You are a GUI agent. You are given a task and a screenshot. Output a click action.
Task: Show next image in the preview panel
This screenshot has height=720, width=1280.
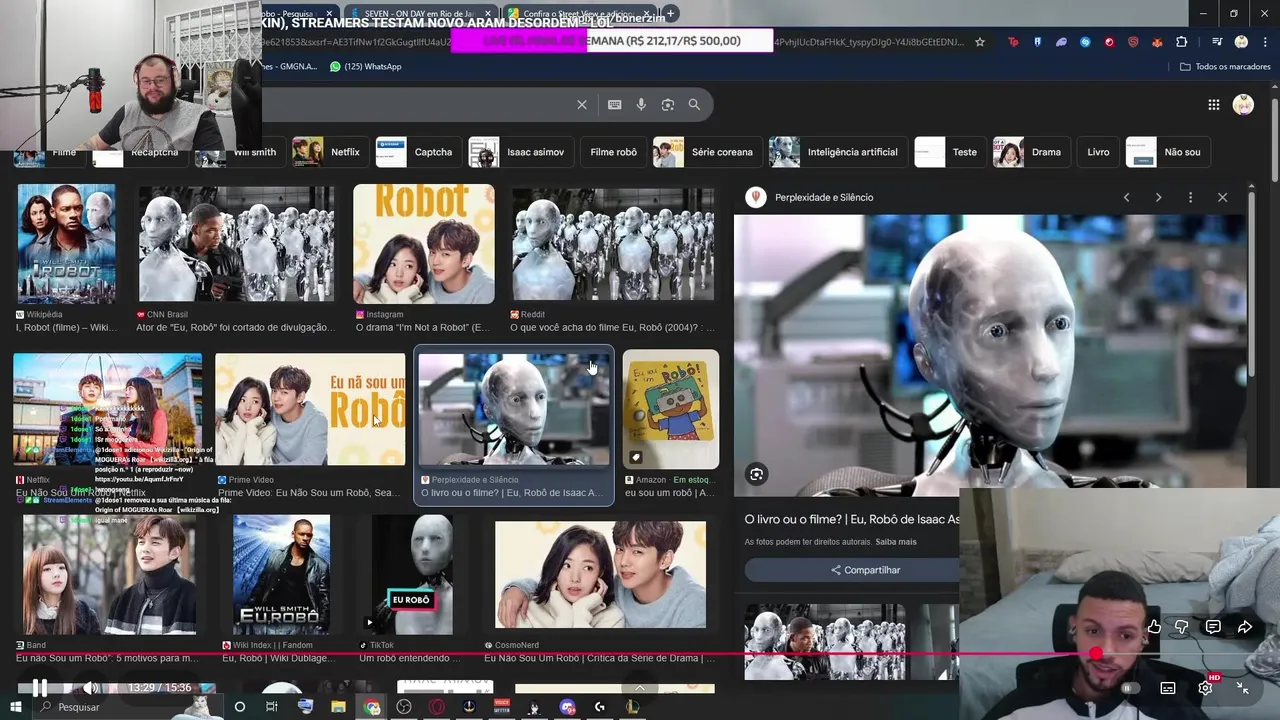[1158, 197]
